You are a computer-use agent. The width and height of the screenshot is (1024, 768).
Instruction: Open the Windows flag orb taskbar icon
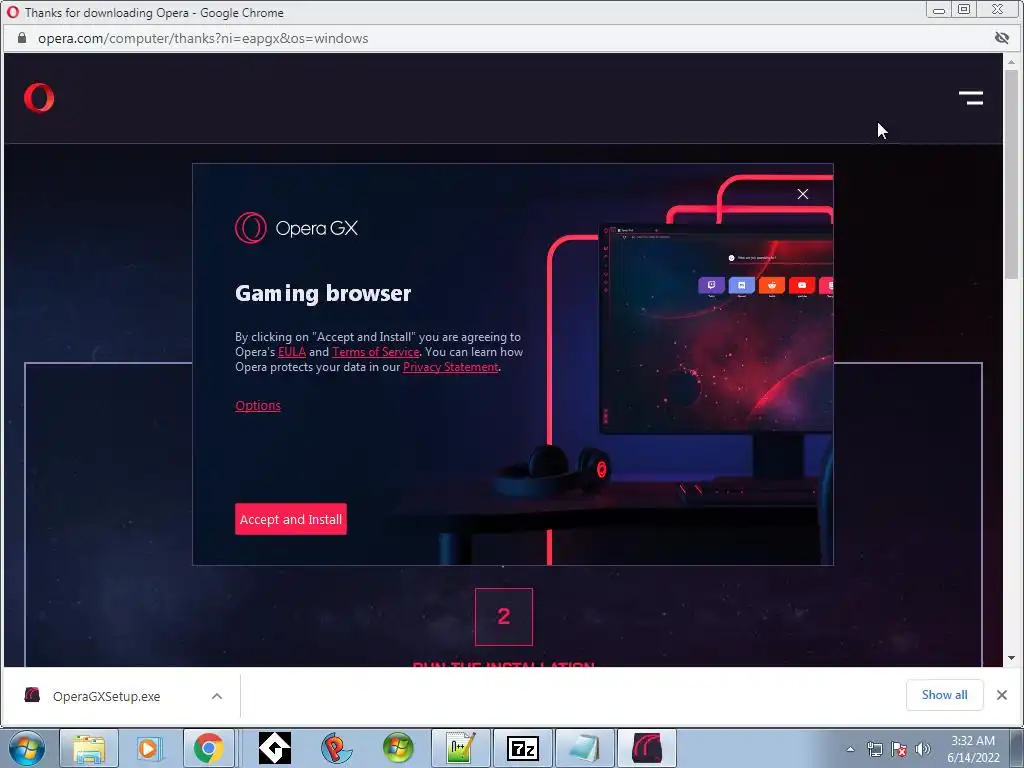[398, 748]
